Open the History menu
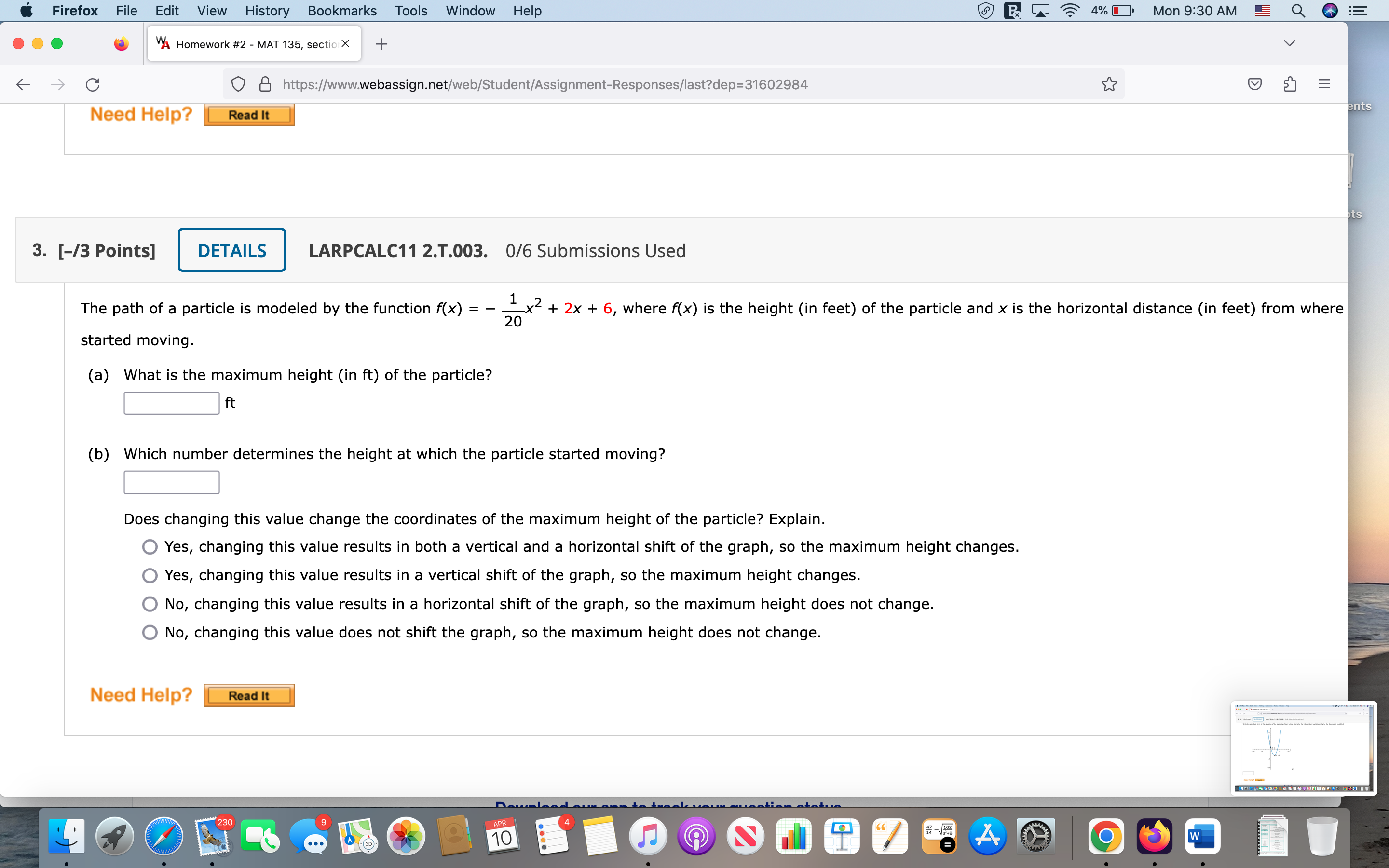Image resolution: width=1389 pixels, height=868 pixels. click(267, 10)
